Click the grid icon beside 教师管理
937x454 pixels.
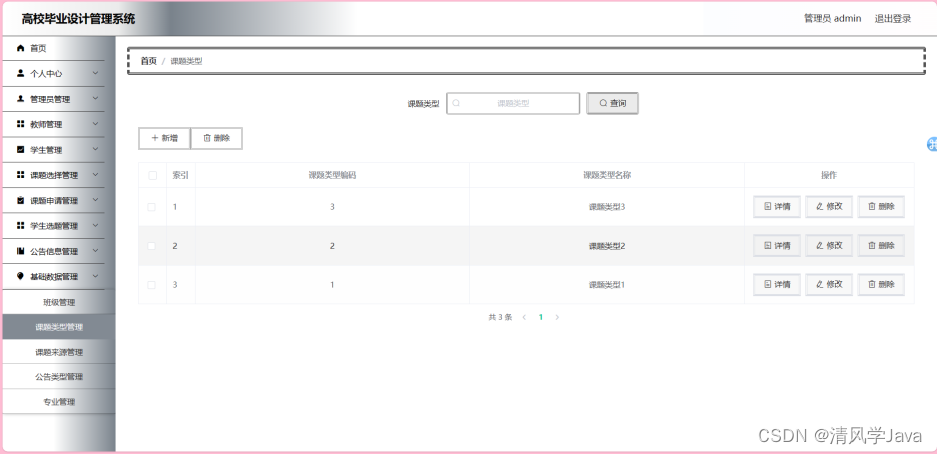(21, 124)
